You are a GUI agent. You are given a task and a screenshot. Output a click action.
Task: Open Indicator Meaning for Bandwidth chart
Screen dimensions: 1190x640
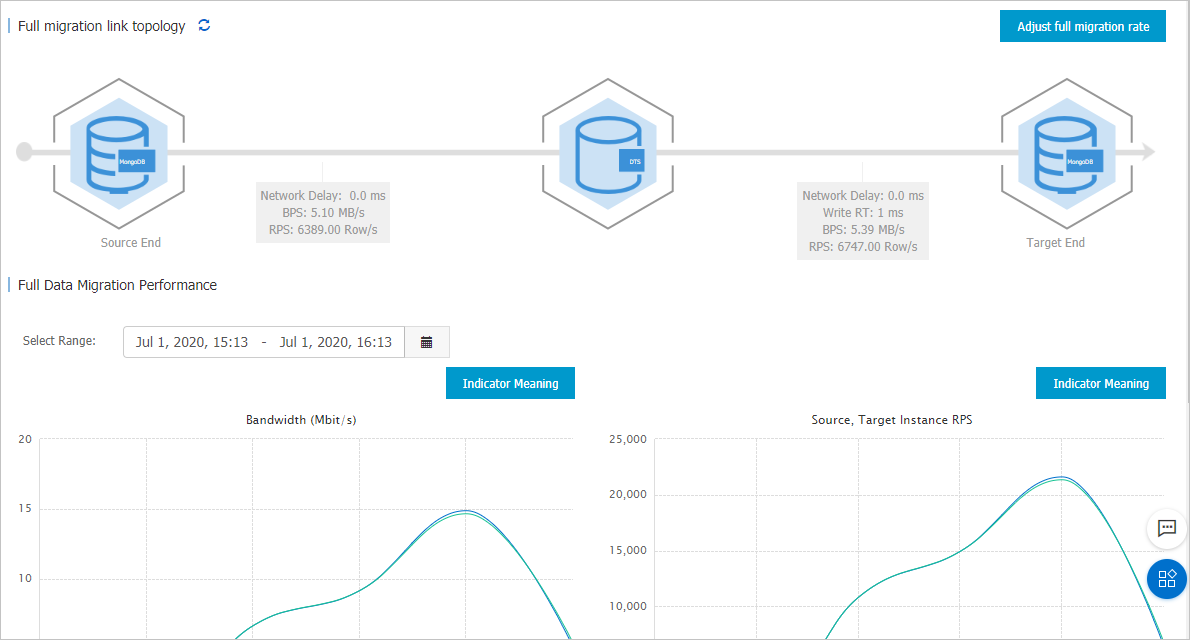click(510, 383)
